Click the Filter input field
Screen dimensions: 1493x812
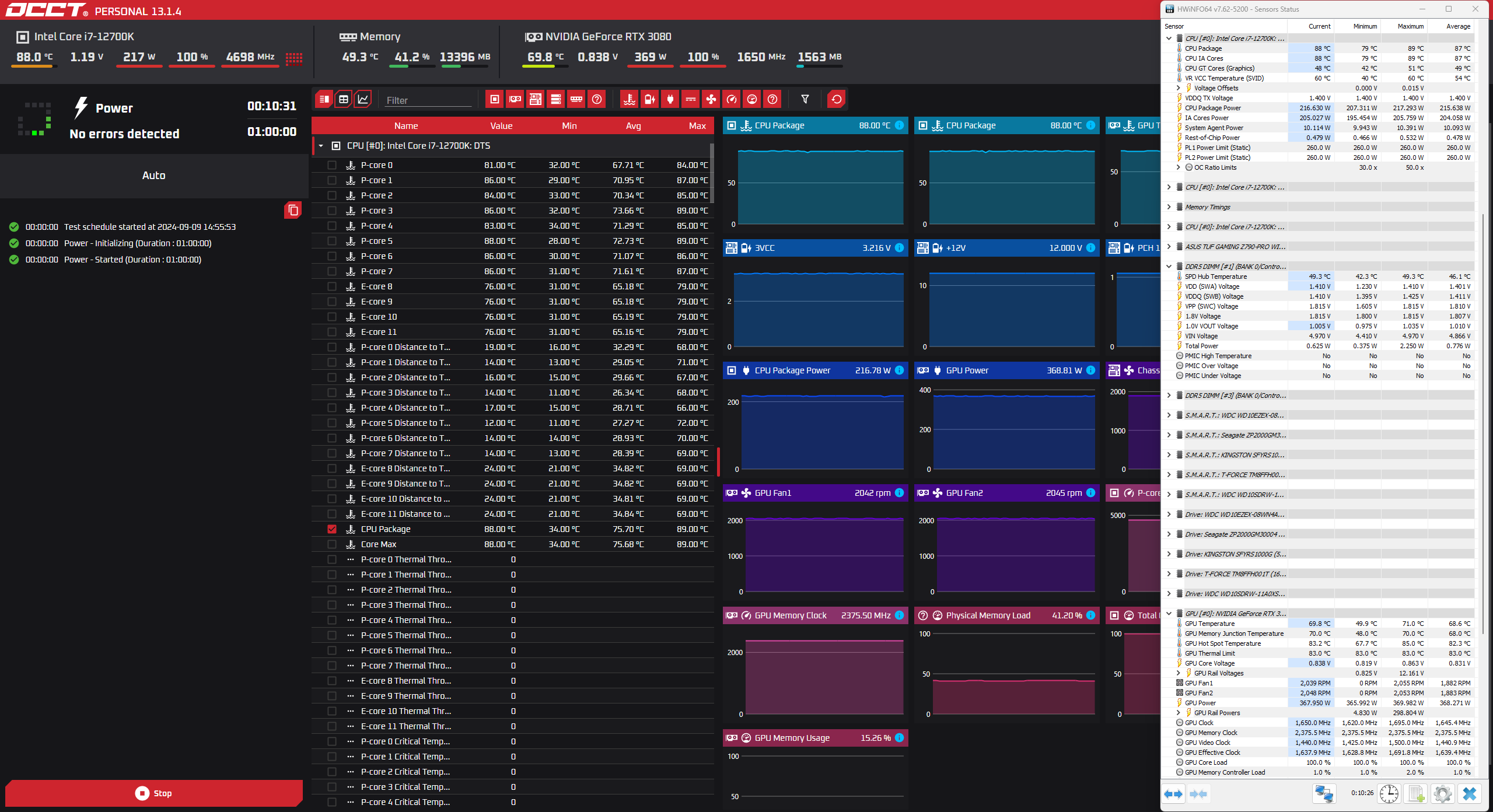(428, 100)
